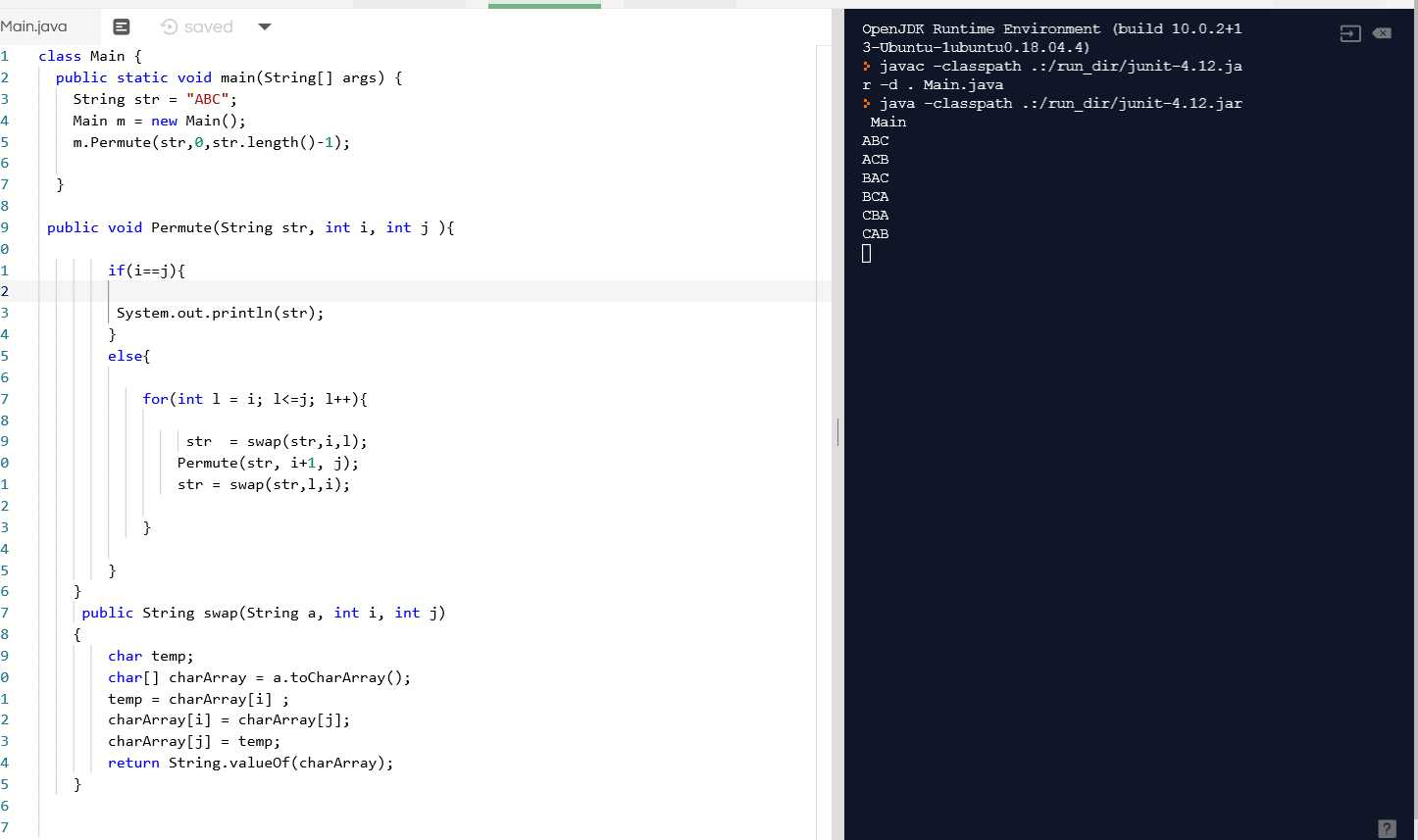1418x840 pixels.
Task: Click the 'for(int l = i; l<=j; l++){' line
Action: (255, 399)
